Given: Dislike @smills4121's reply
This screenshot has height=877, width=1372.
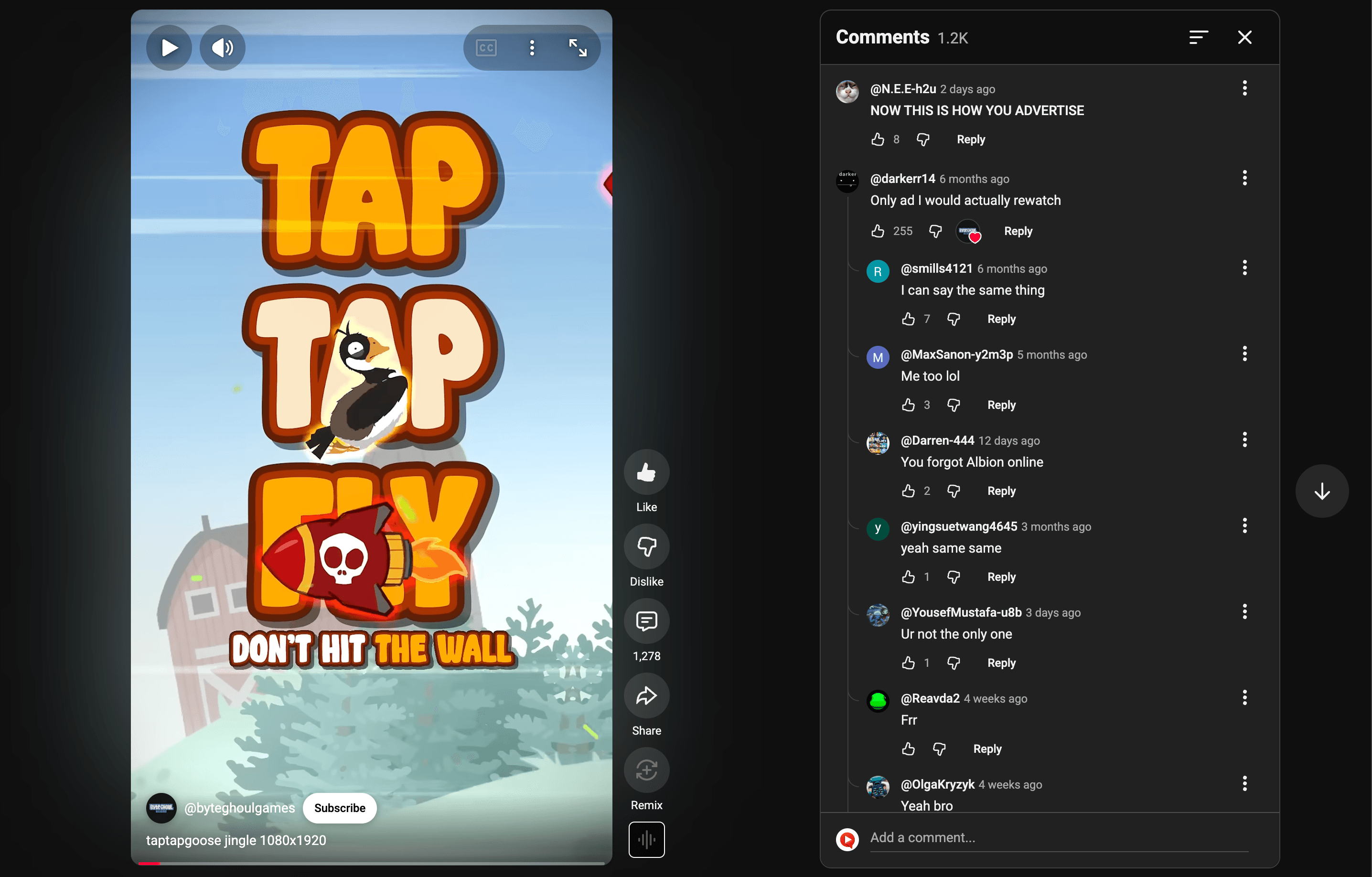Looking at the screenshot, I should pyautogui.click(x=953, y=319).
